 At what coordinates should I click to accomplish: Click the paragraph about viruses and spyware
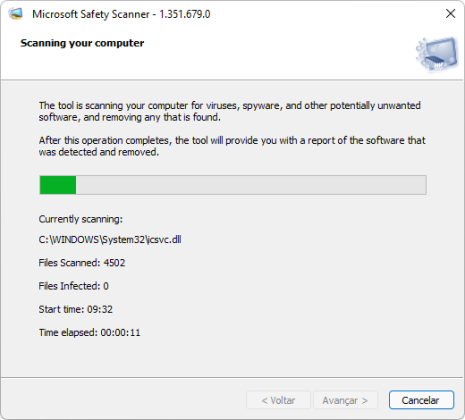coord(230,111)
